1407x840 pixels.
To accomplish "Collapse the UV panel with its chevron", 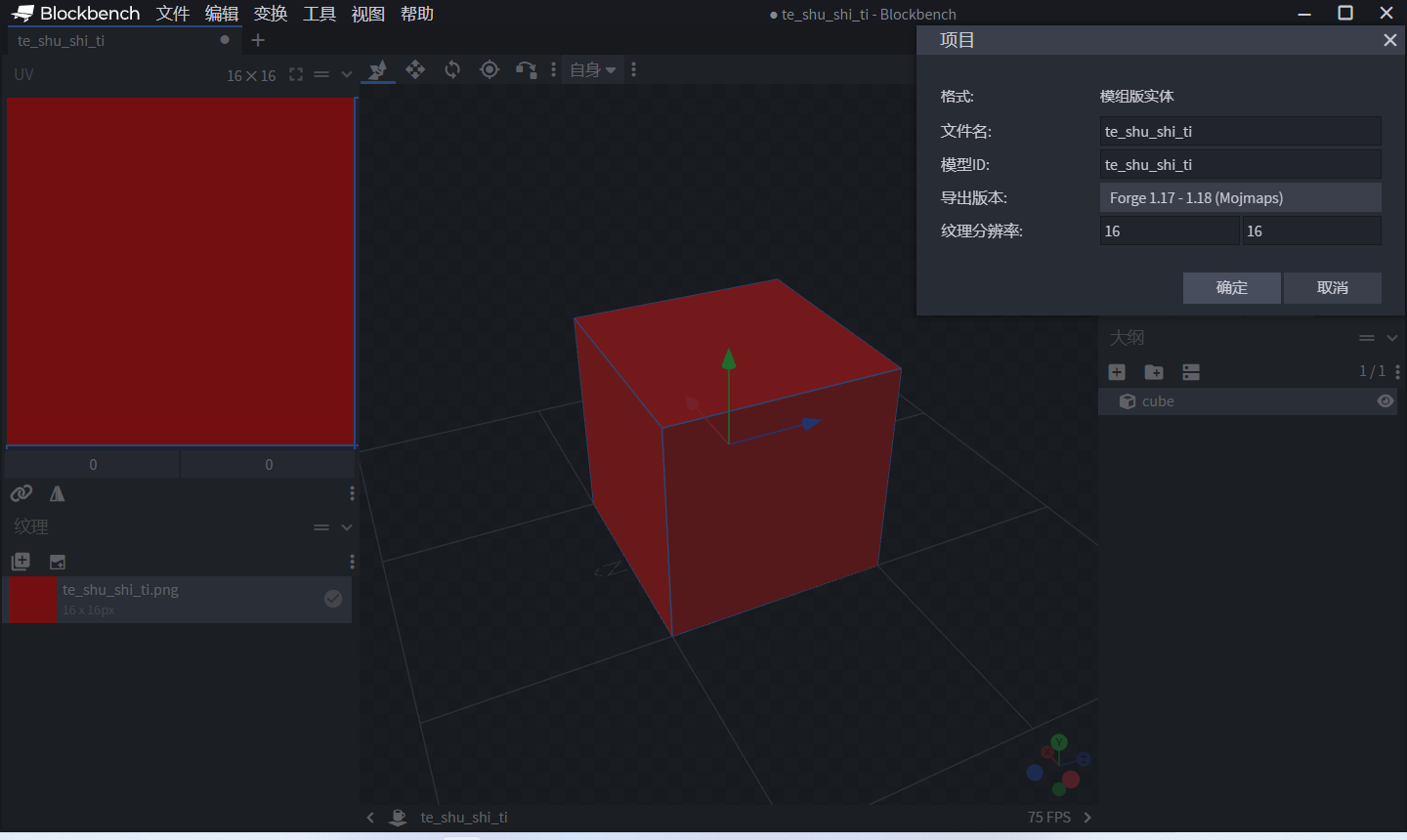I will [346, 74].
